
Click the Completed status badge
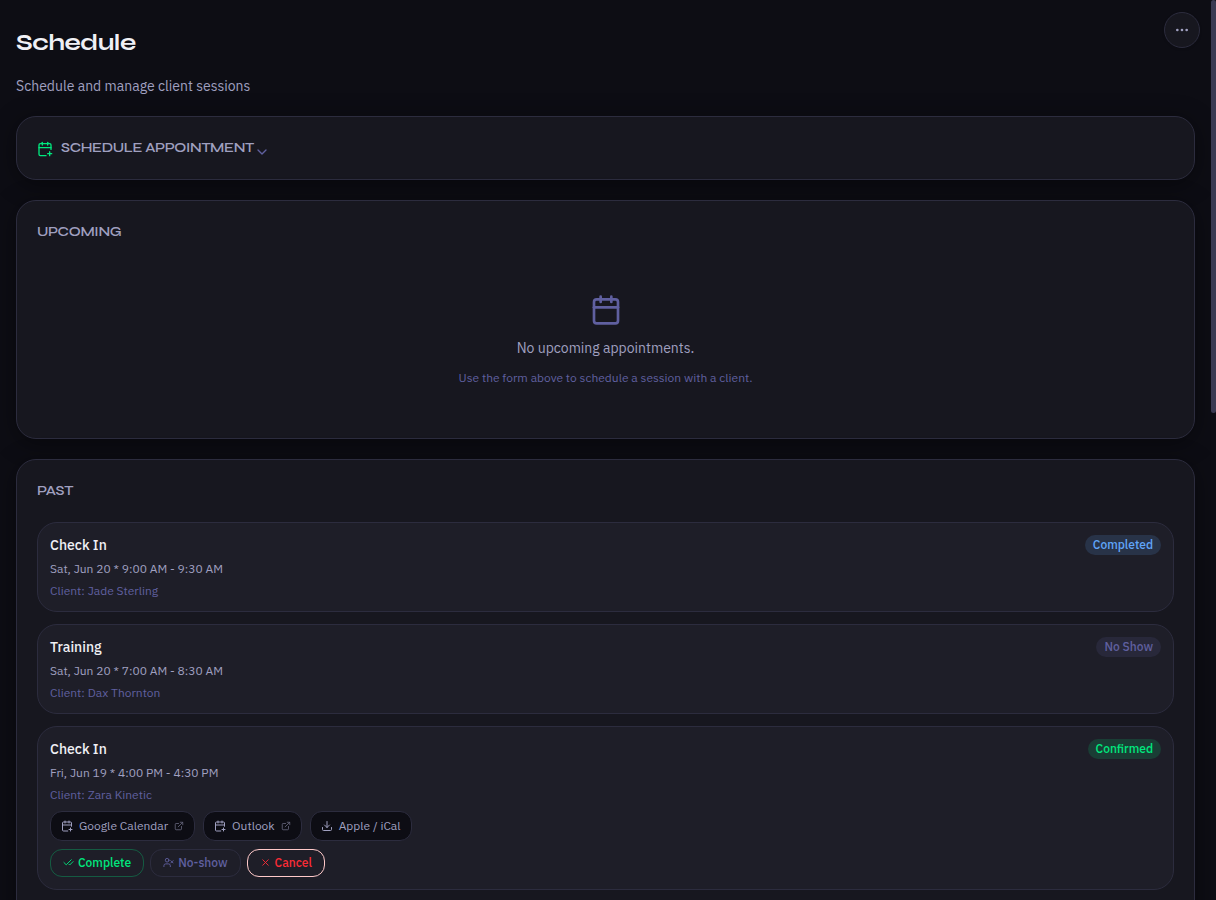point(1122,545)
